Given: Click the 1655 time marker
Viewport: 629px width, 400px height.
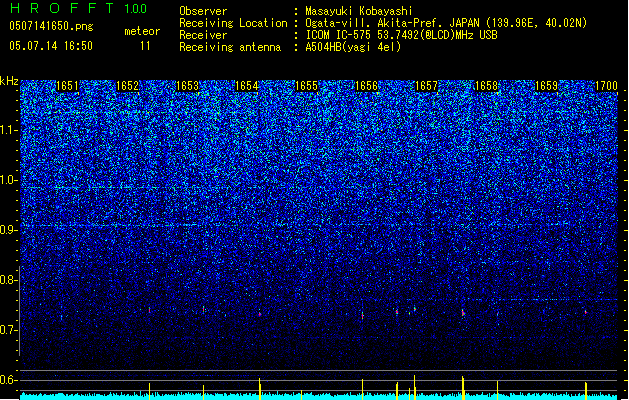Looking at the screenshot, I should [306, 86].
